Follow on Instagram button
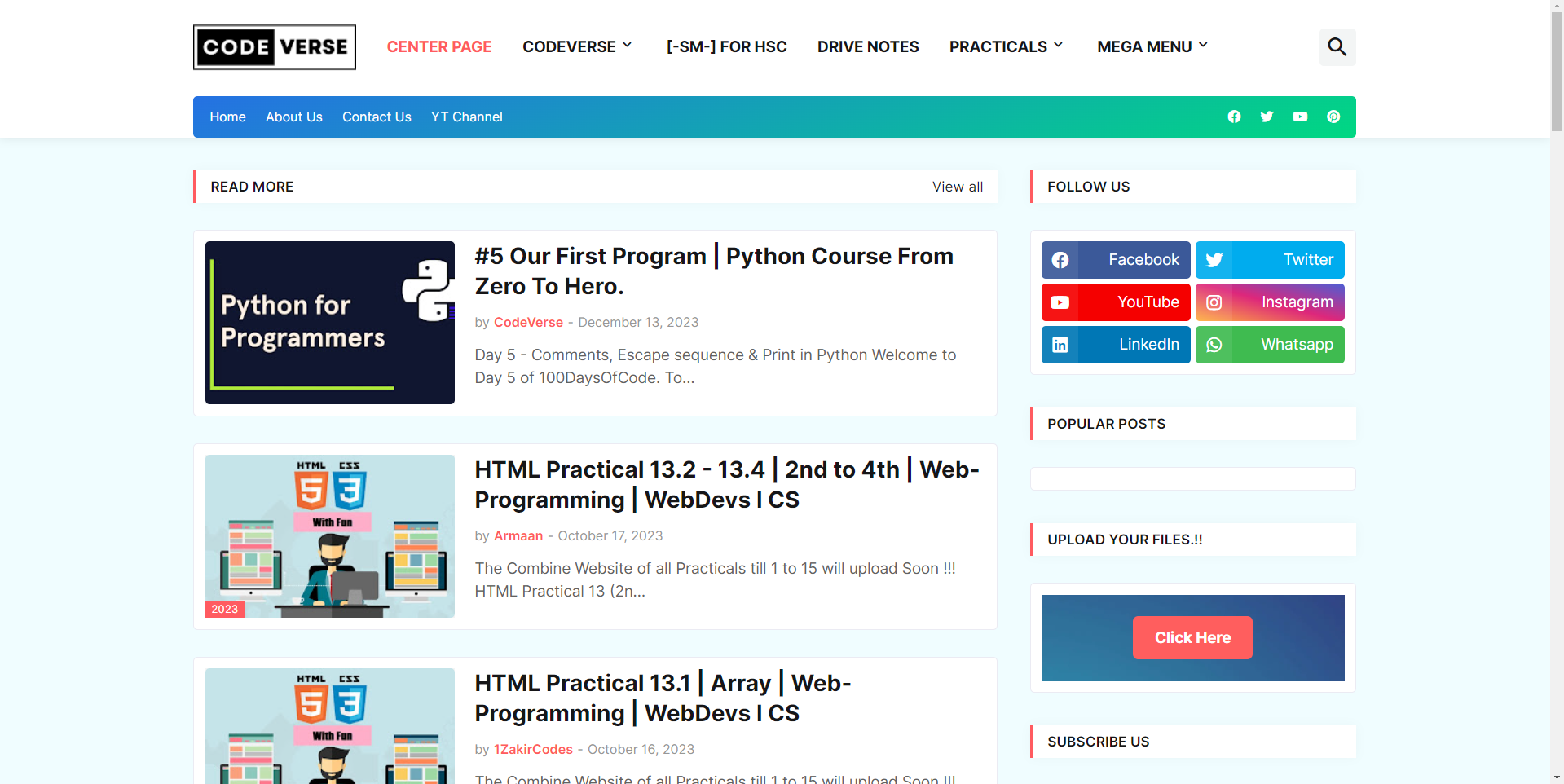This screenshot has width=1564, height=784. tap(1269, 302)
